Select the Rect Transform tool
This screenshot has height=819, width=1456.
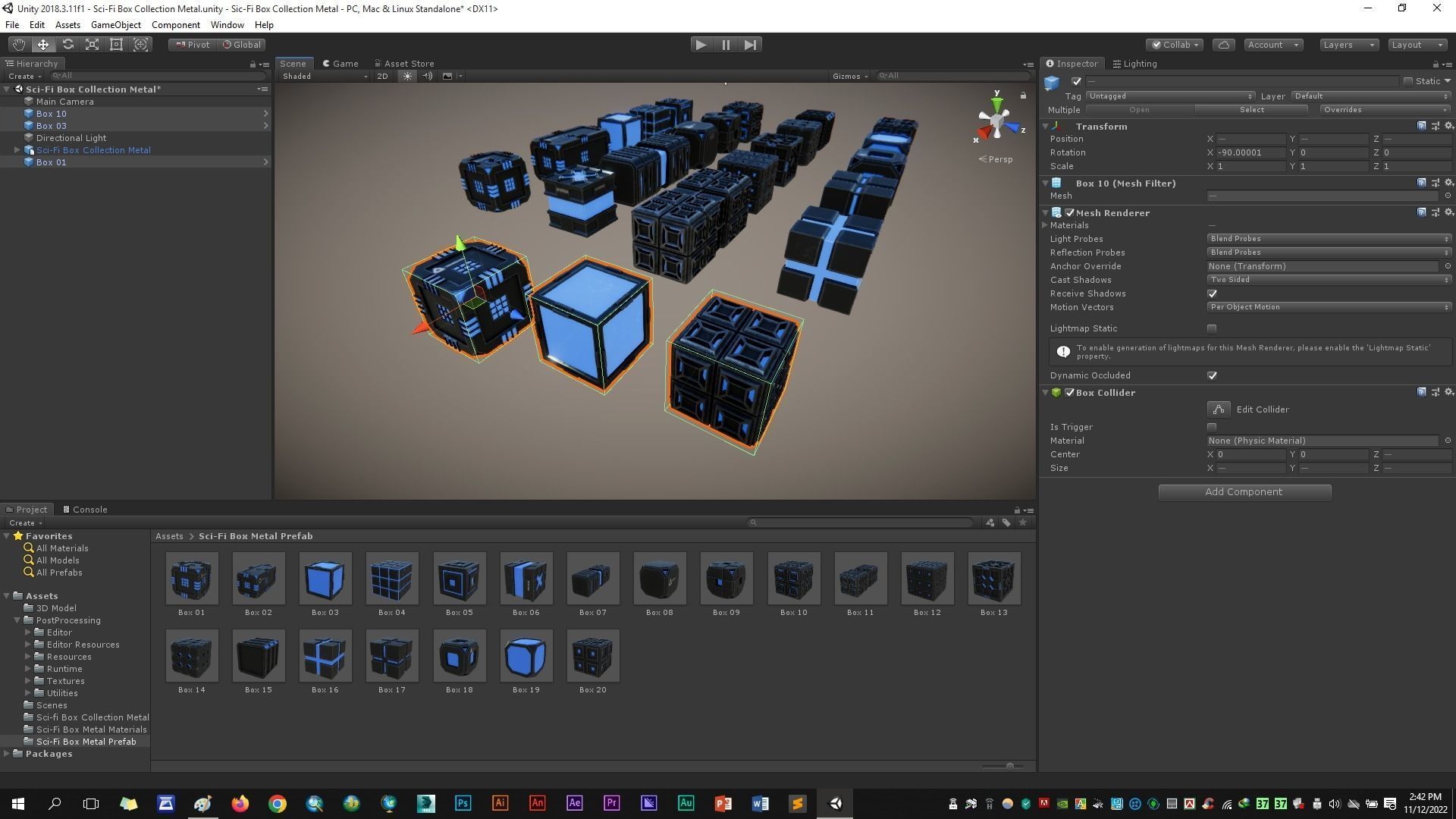click(116, 45)
